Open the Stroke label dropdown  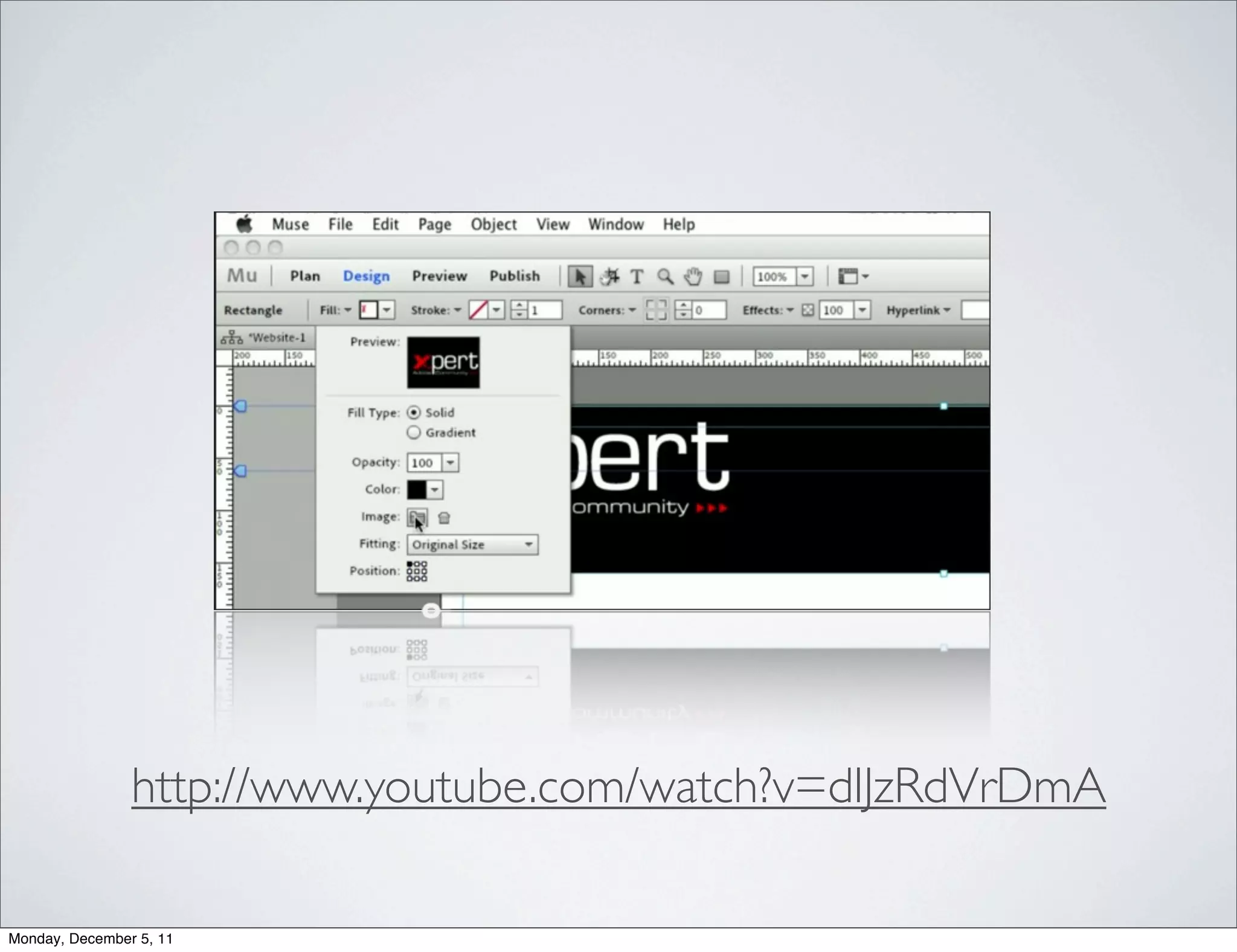coord(435,310)
